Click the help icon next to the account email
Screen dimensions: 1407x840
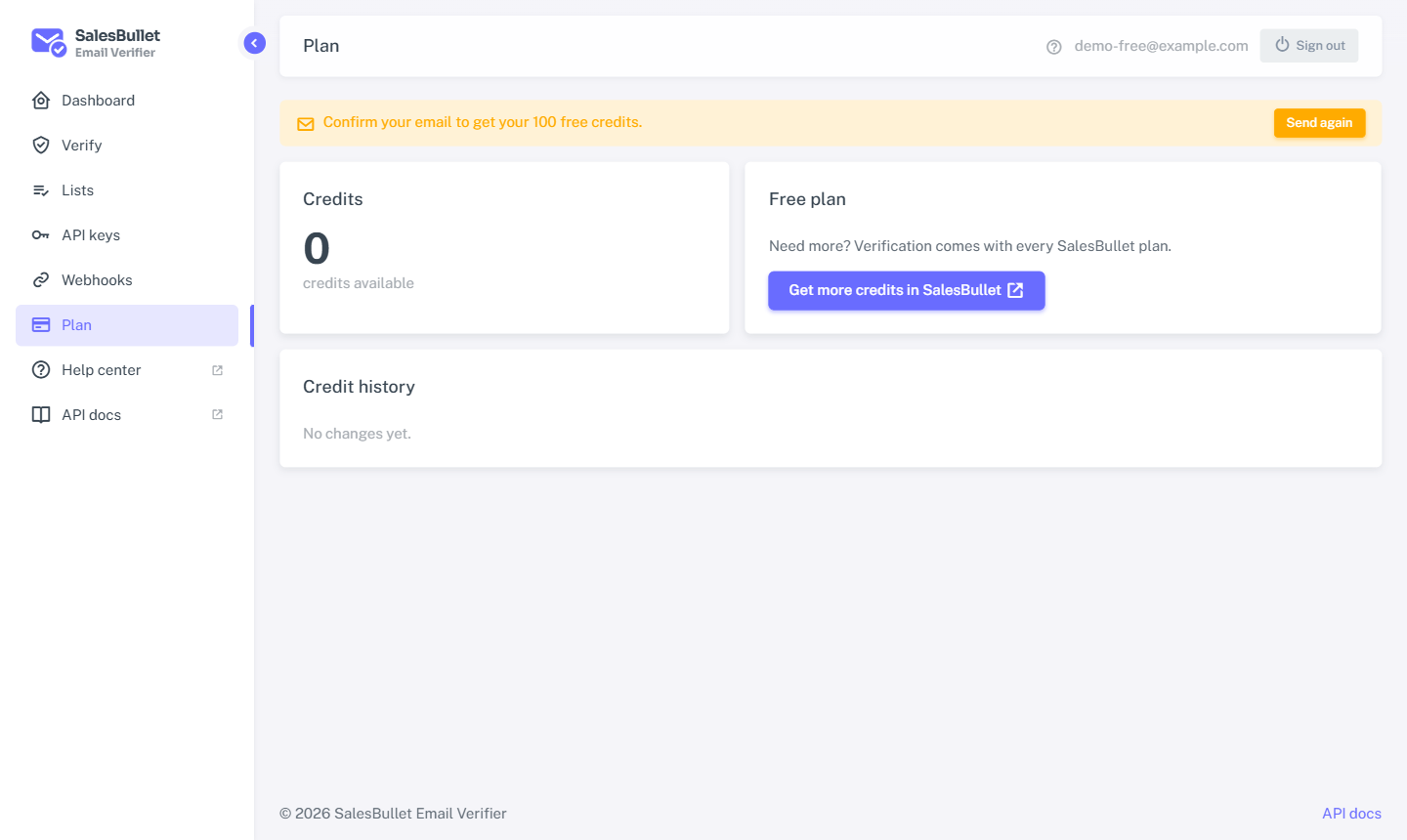[x=1054, y=47]
